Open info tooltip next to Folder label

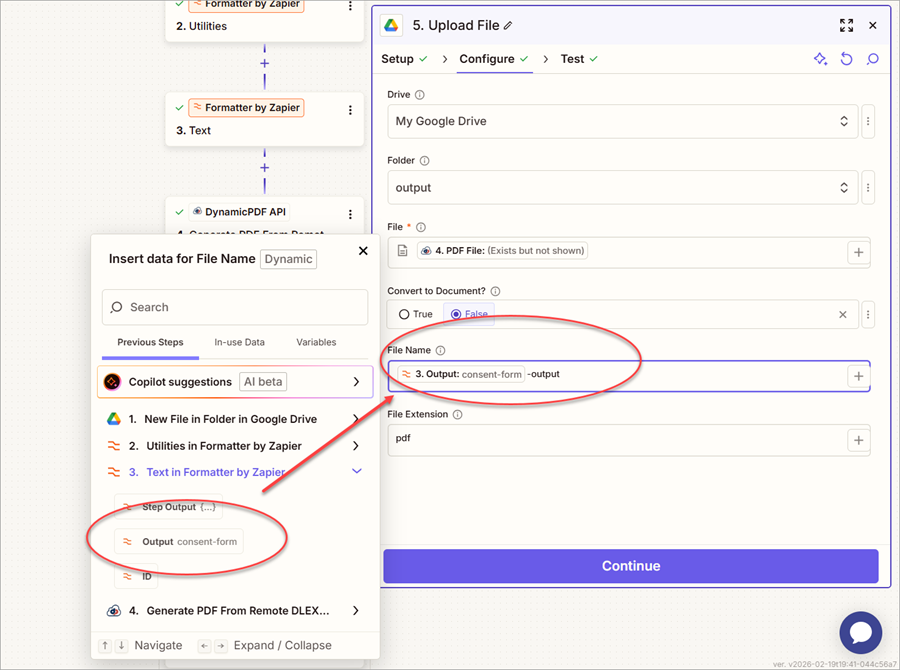pyautogui.click(x=425, y=161)
